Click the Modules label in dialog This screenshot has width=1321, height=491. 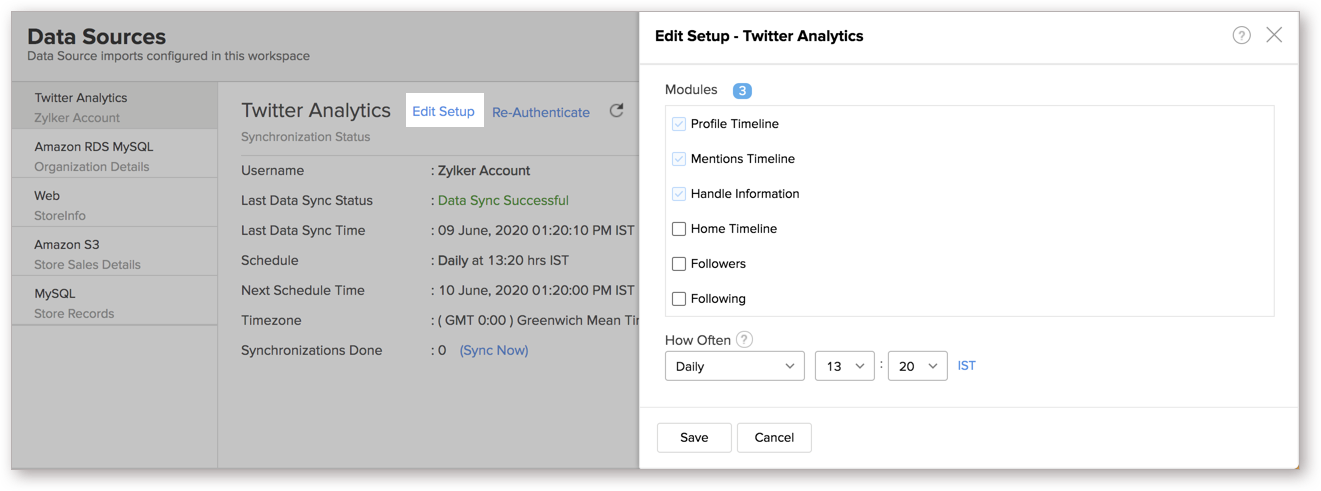pyautogui.click(x=691, y=90)
